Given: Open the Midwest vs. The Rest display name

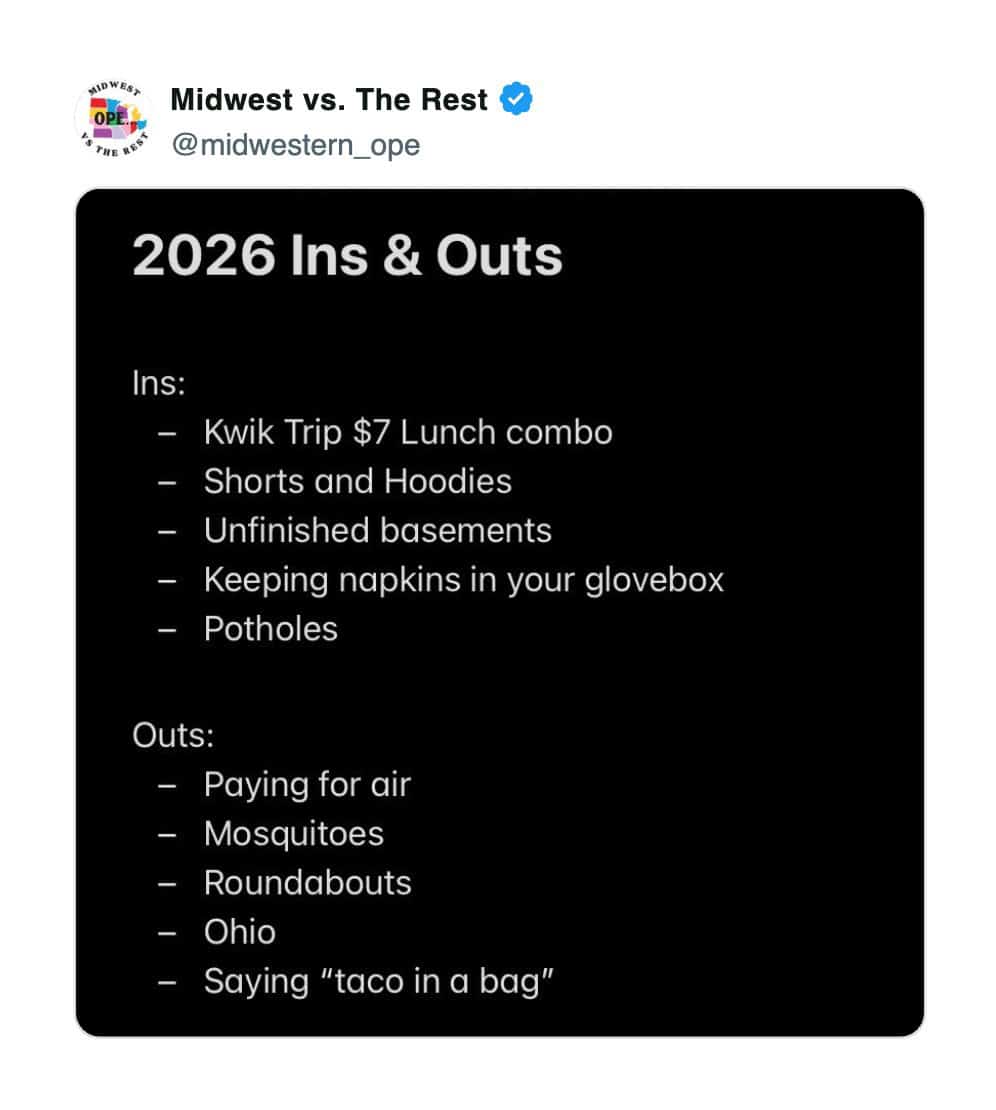Looking at the screenshot, I should point(329,100).
